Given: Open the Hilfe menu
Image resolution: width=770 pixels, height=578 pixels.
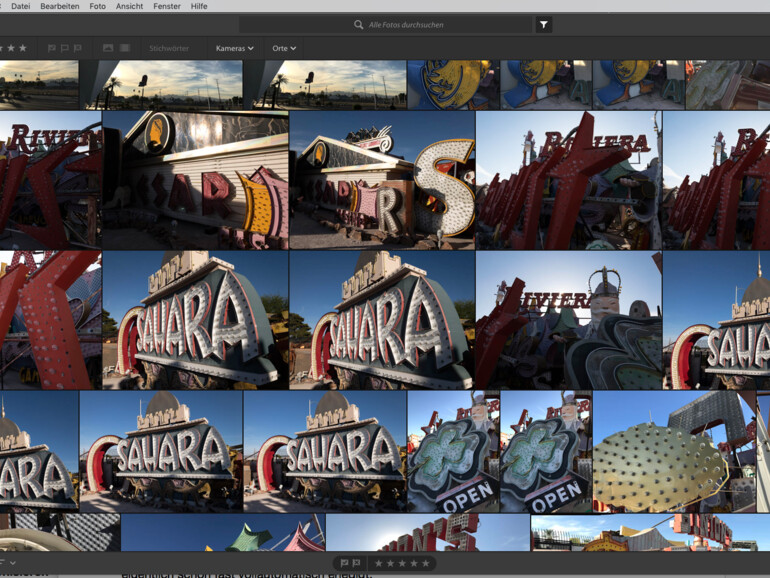Looking at the screenshot, I should (199, 6).
